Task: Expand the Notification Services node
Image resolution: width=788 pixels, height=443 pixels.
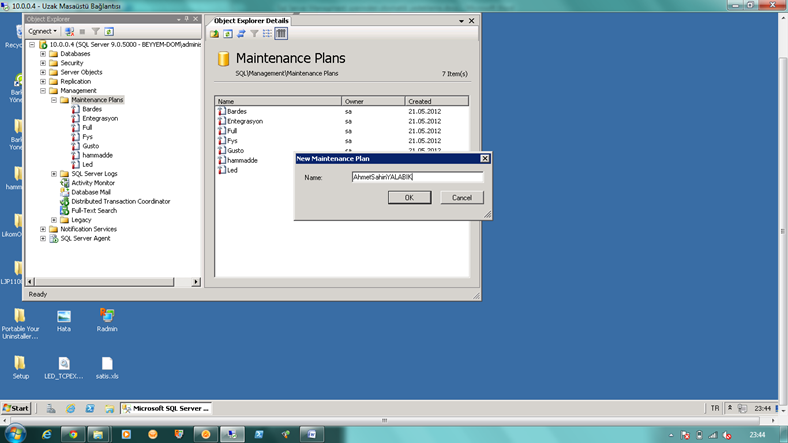Action: 43,229
